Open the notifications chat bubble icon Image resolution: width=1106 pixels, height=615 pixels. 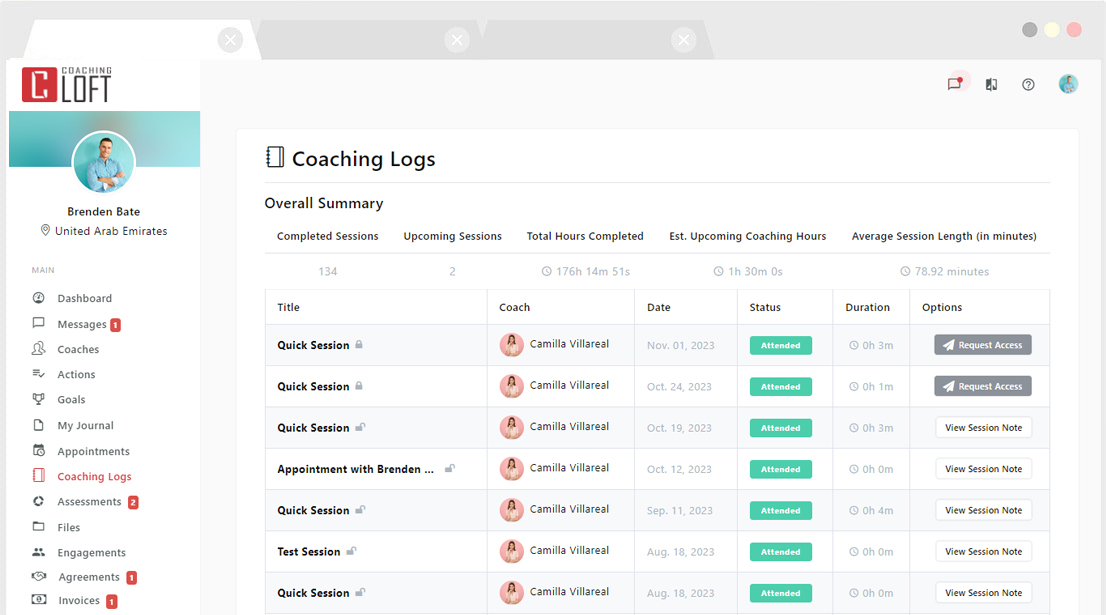(x=953, y=84)
